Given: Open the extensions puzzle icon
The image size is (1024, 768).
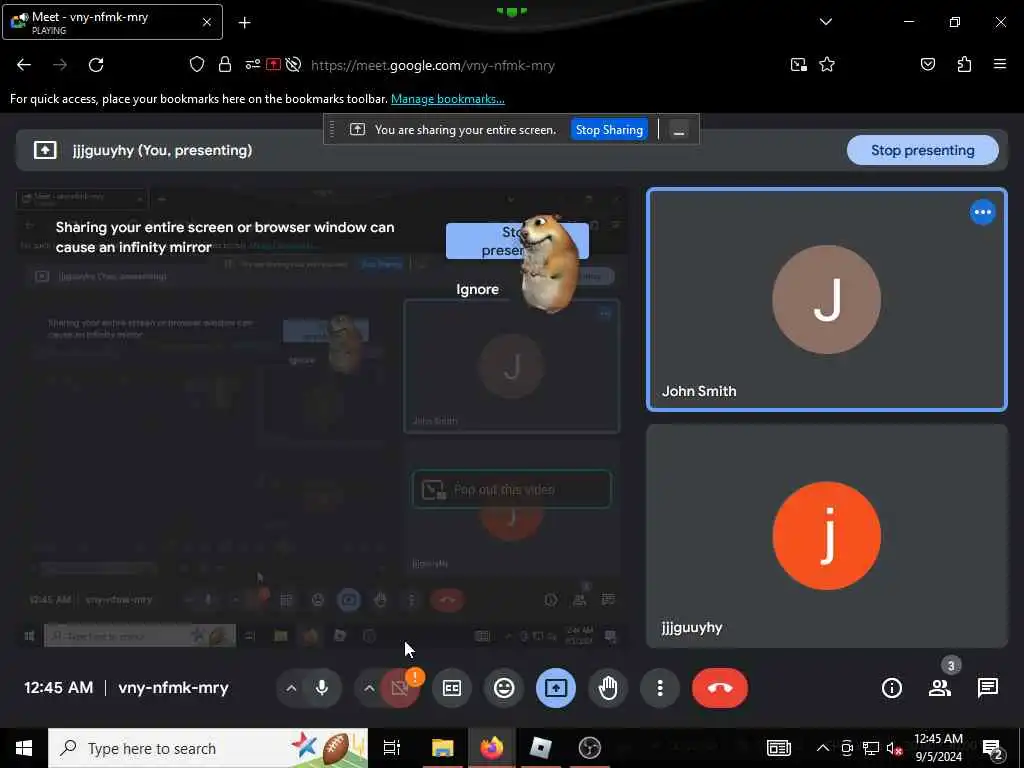Looking at the screenshot, I should [964, 65].
